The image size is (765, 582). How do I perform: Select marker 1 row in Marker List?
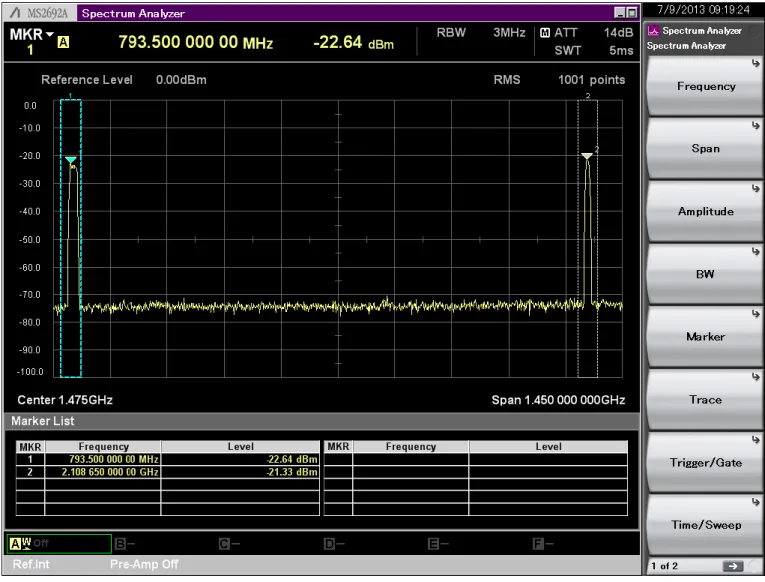(x=167, y=460)
